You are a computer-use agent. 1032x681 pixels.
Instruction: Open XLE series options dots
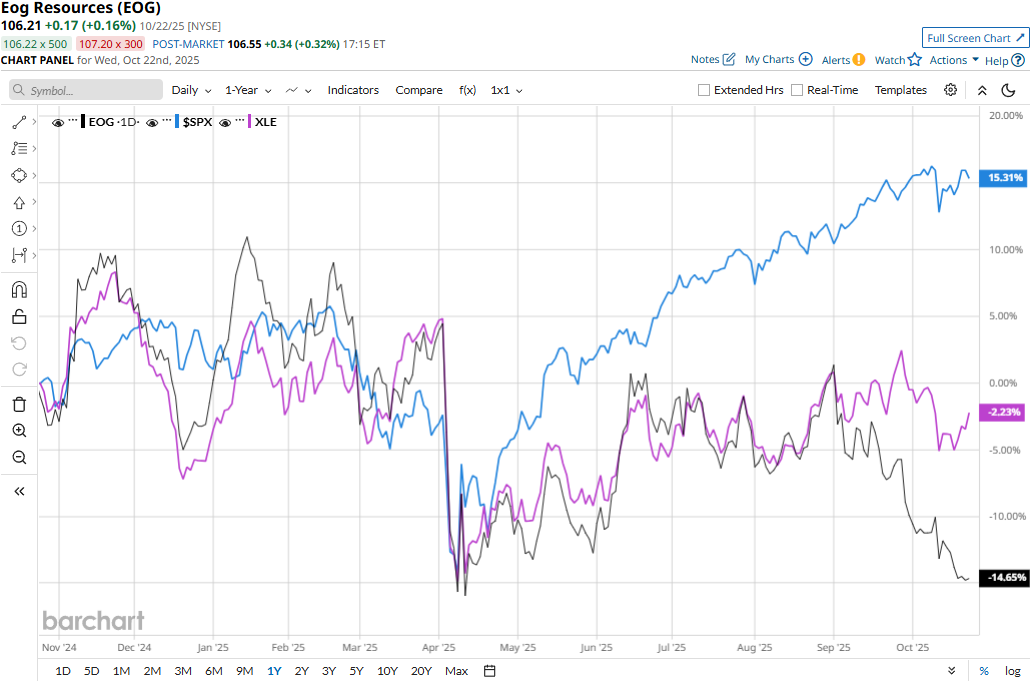(x=240, y=120)
